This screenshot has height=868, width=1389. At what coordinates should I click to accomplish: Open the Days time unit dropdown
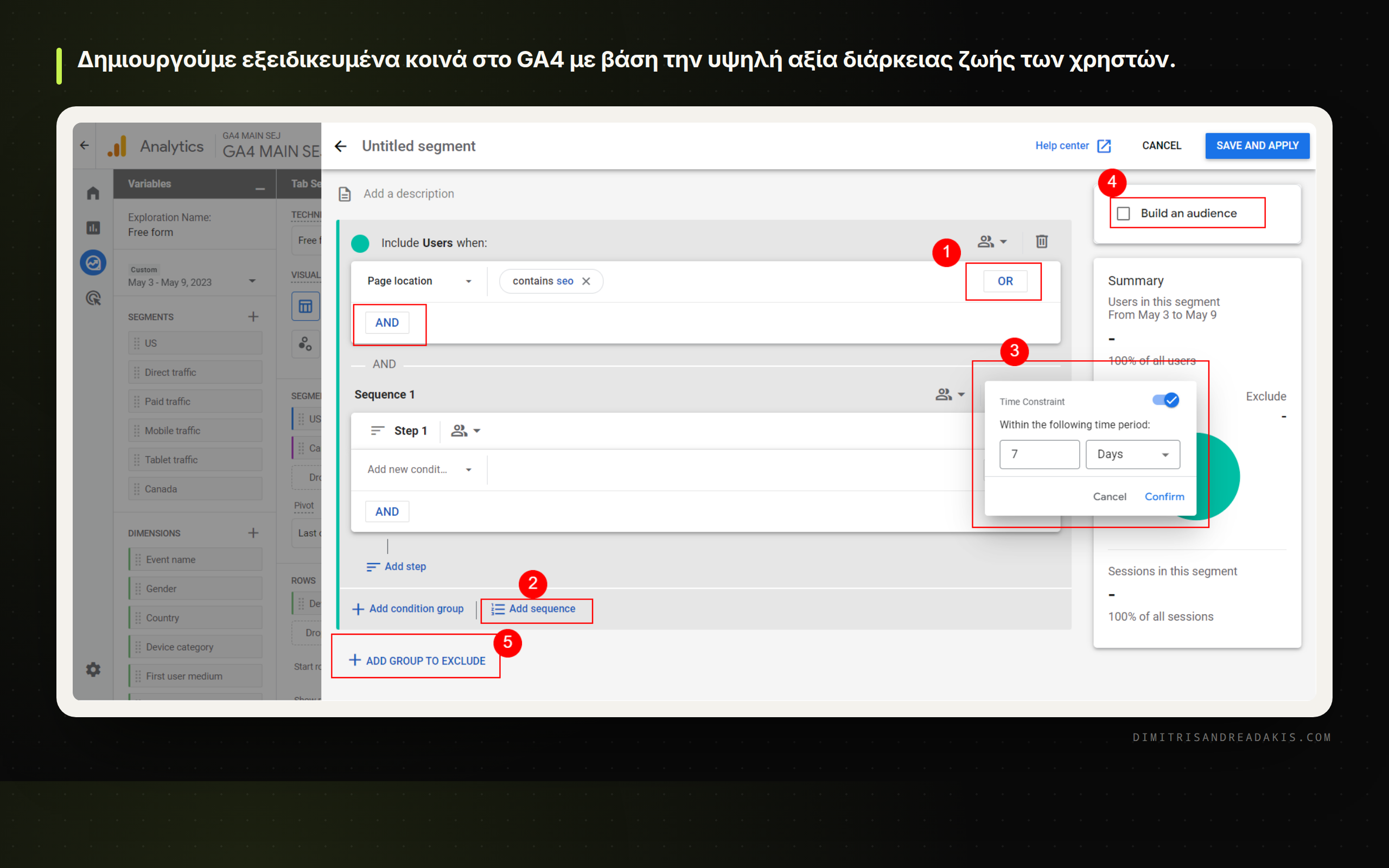[x=1132, y=455]
